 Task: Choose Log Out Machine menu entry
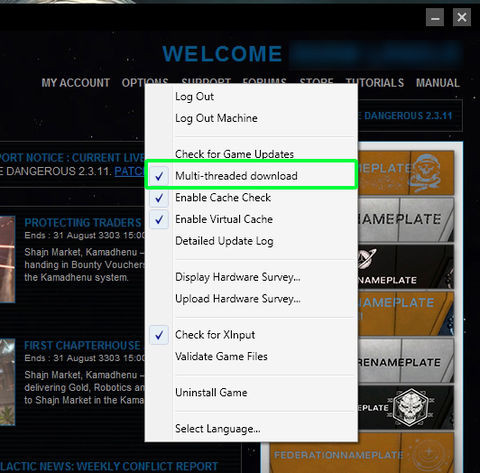pyautogui.click(x=251, y=118)
